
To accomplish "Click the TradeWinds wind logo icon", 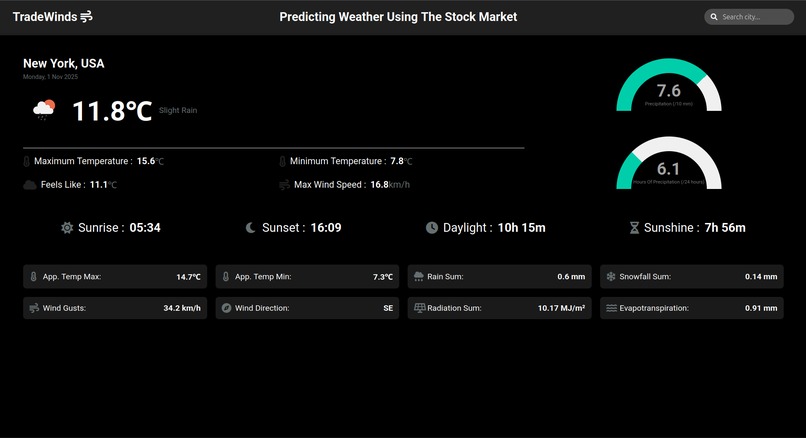I will coord(86,16).
